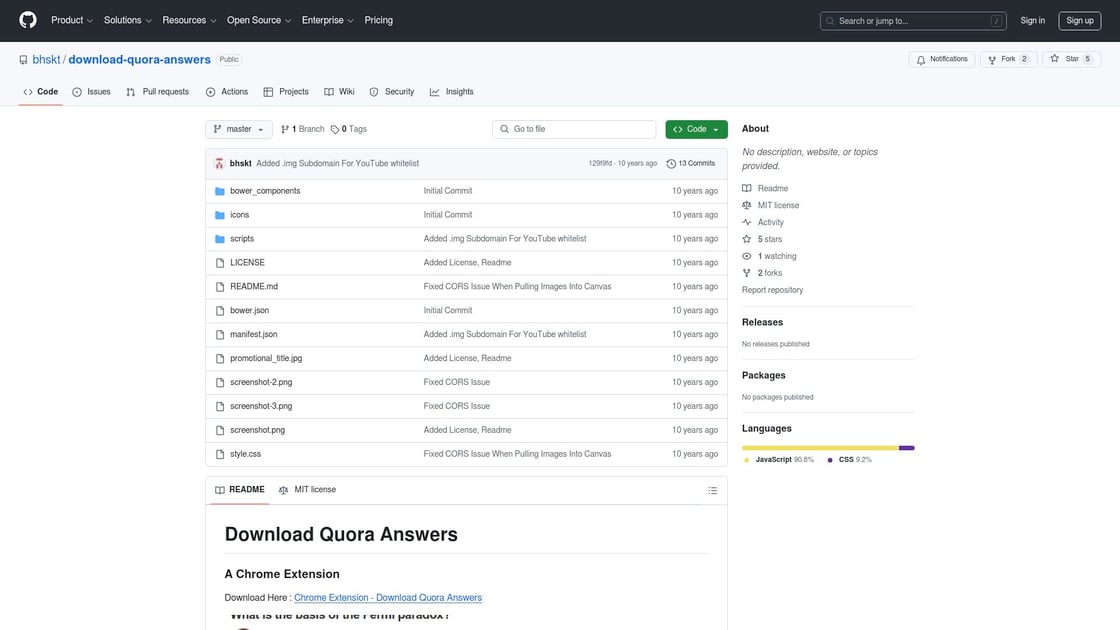Open the bhskt owner profile link
Viewport: 1120px width, 630px height.
coord(46,59)
